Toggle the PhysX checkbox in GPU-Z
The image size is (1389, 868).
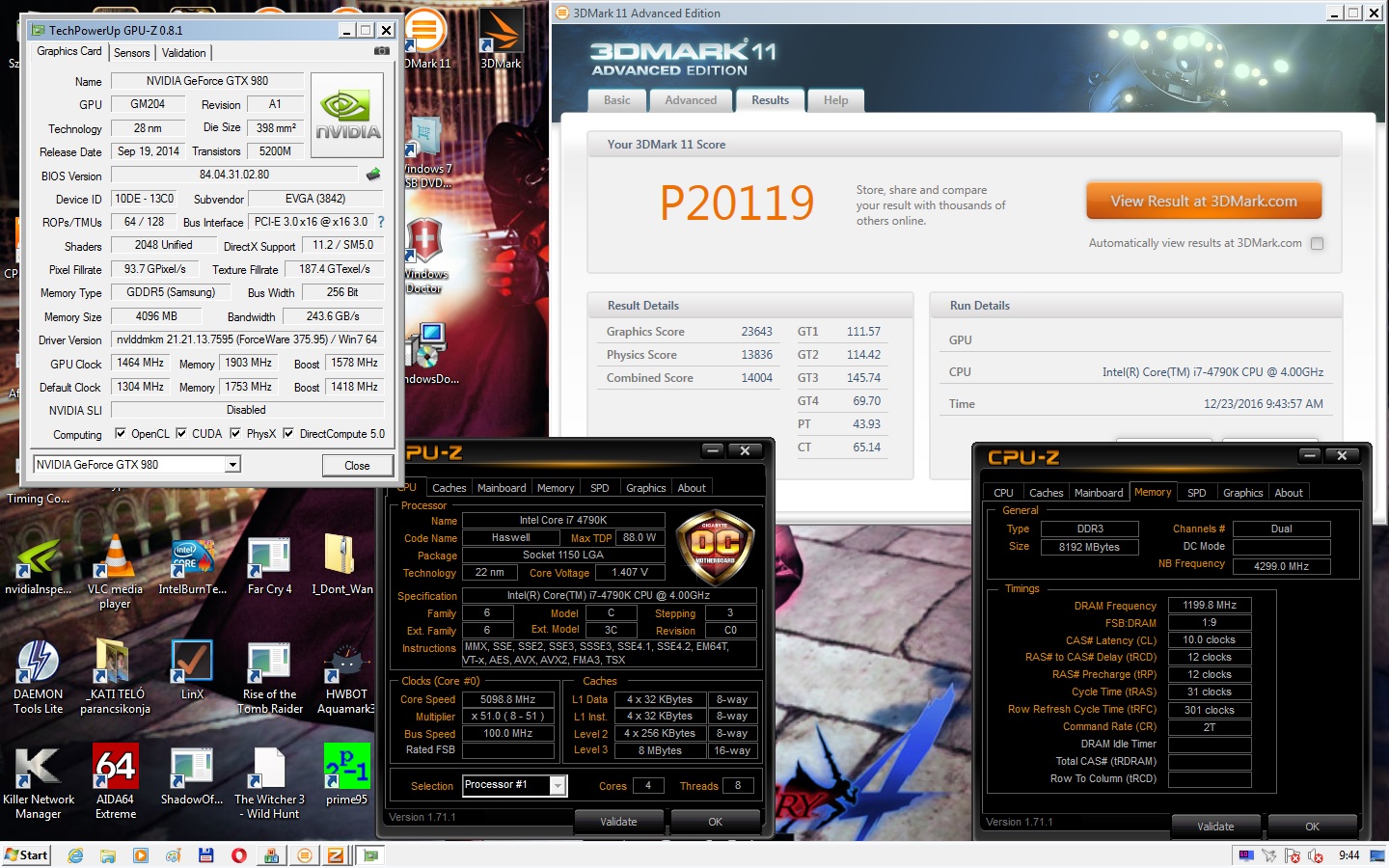coord(235,434)
